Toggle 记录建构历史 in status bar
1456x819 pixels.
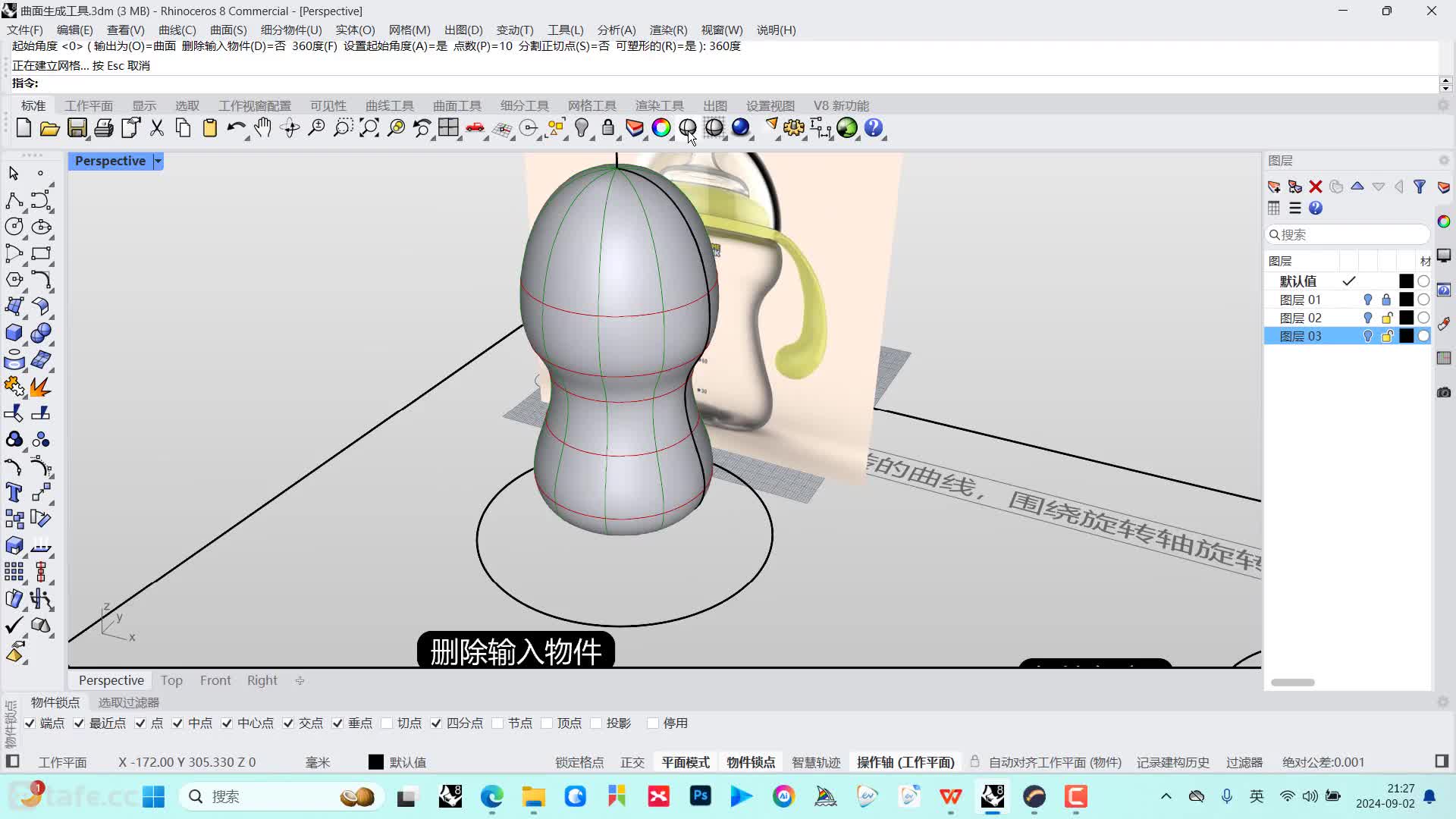point(1172,762)
